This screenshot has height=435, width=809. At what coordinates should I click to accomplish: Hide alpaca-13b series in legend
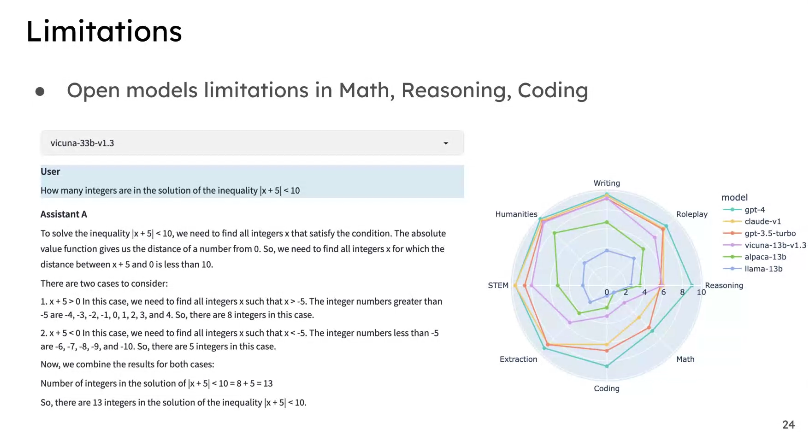pyautogui.click(x=754, y=257)
